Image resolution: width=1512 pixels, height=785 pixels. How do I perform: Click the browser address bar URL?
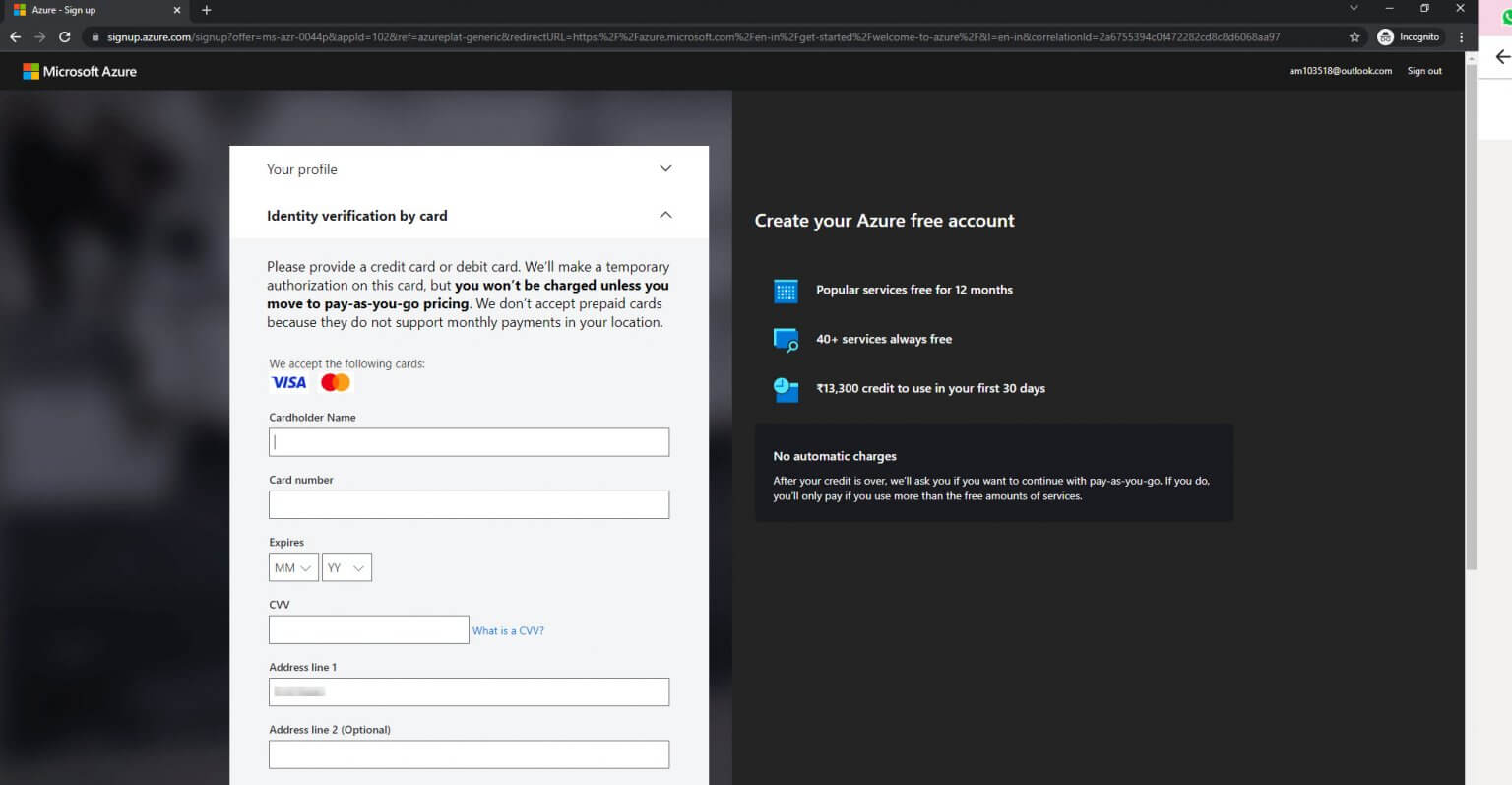(694, 37)
